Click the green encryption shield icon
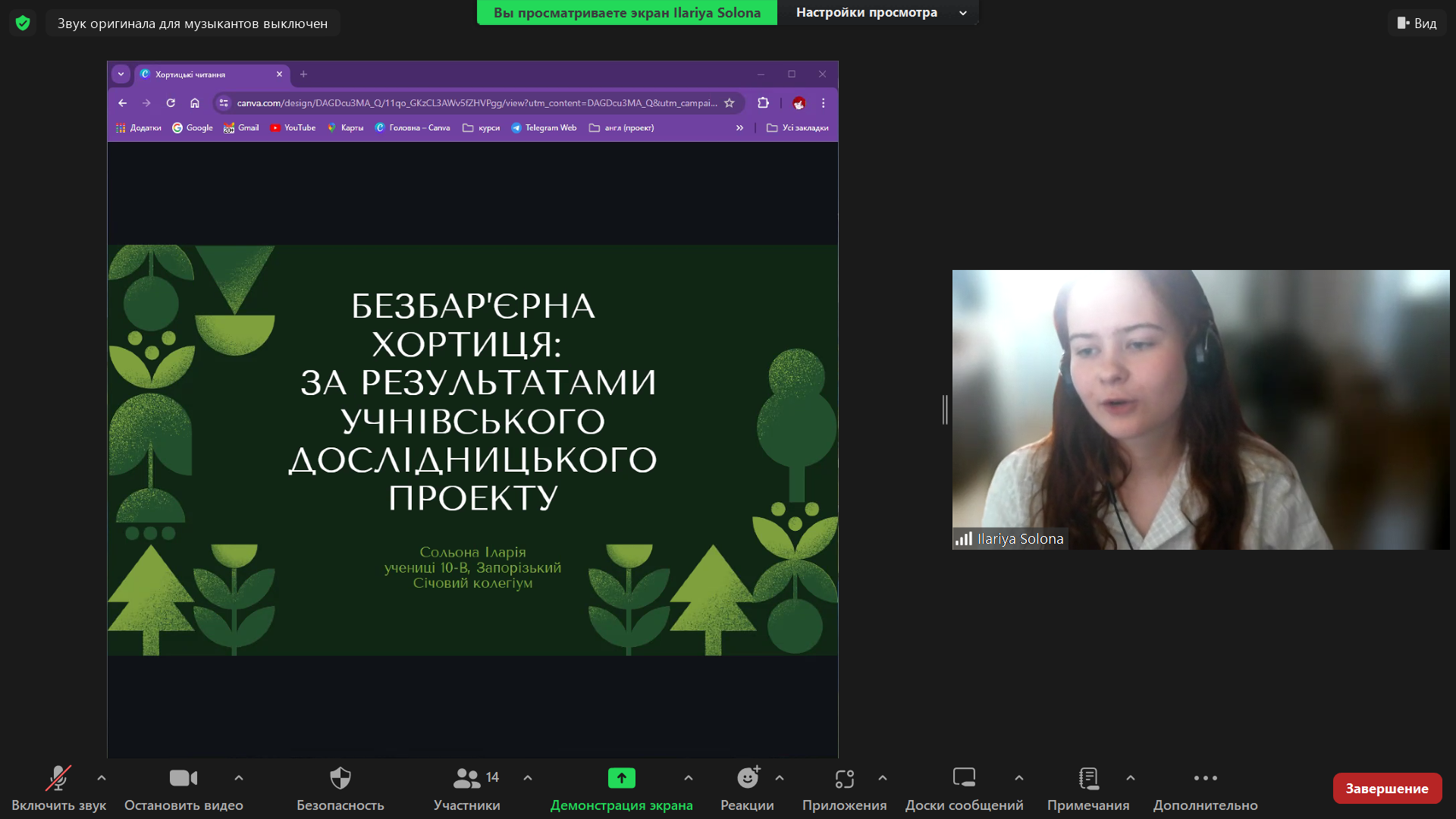 pyautogui.click(x=23, y=23)
